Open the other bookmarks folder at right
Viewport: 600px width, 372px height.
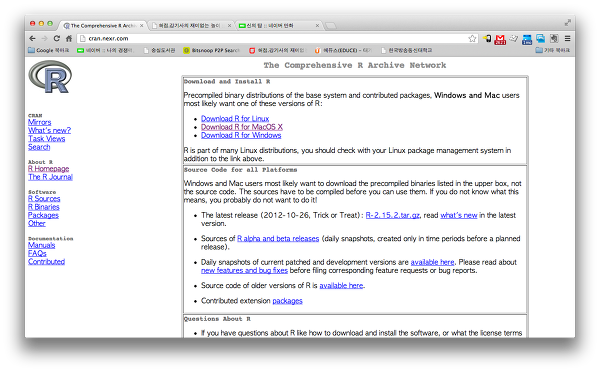point(553,50)
